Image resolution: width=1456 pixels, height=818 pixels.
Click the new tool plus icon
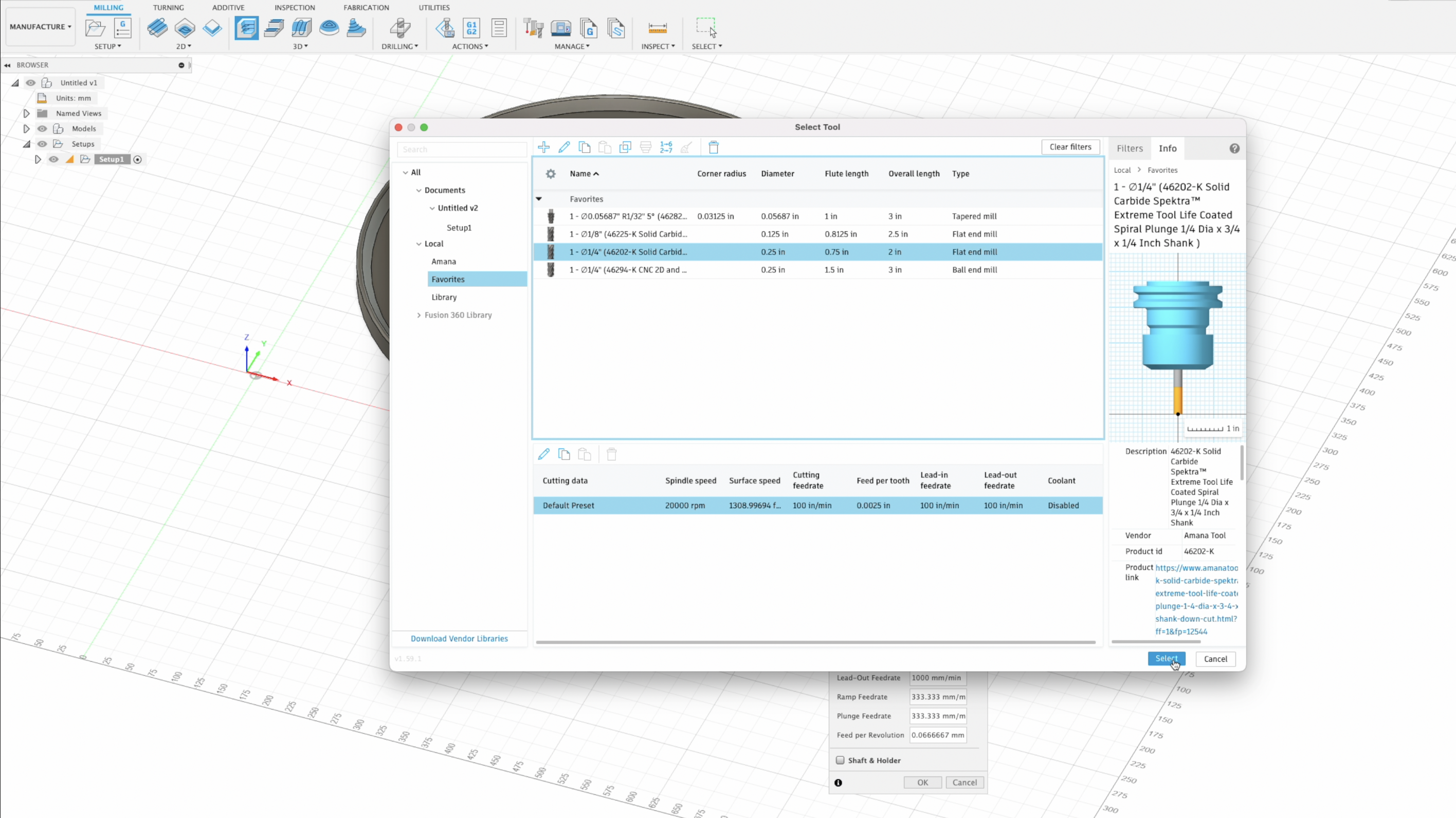(544, 147)
